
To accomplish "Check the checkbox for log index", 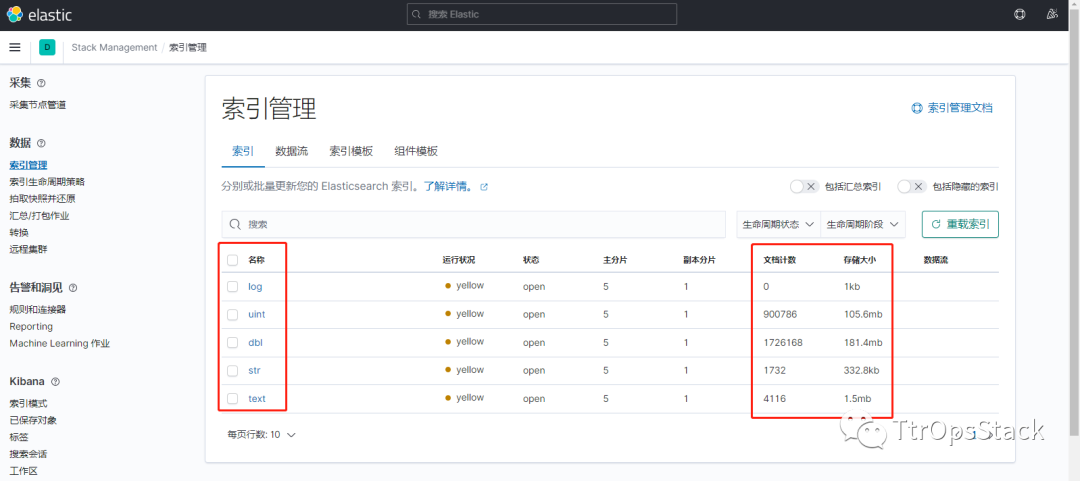I will [233, 286].
